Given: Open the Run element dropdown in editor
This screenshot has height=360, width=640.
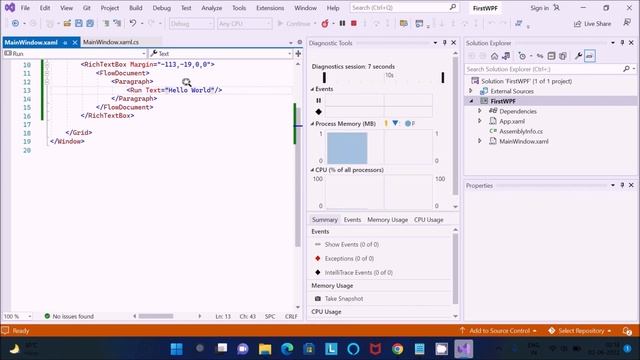Looking at the screenshot, I should (75, 53).
